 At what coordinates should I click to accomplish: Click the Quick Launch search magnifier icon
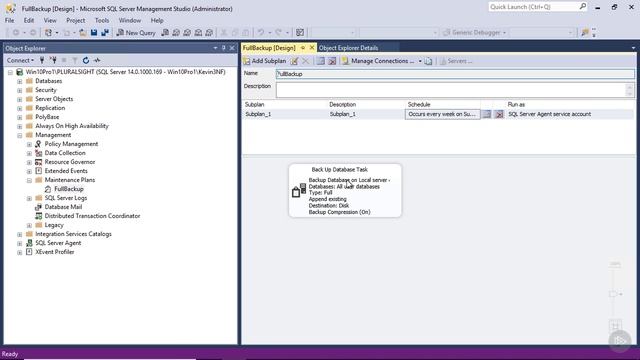coord(582,7)
